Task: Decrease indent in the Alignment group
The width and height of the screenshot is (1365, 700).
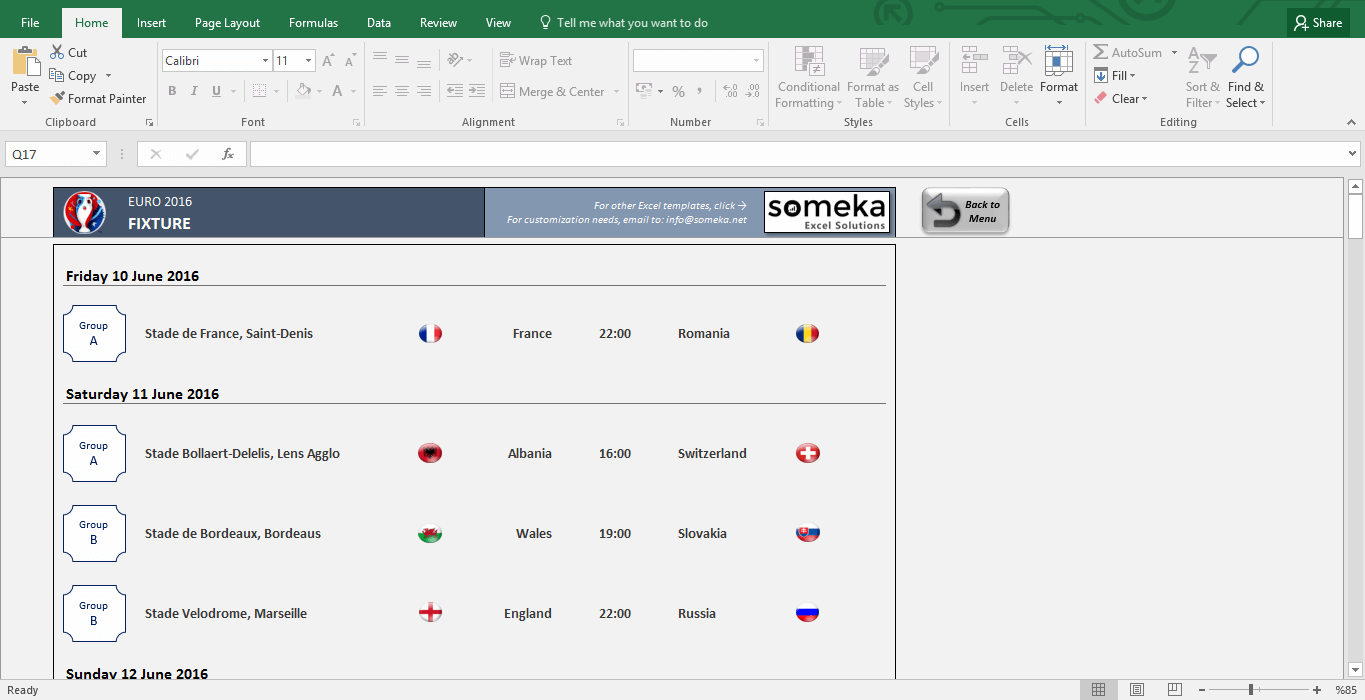Action: click(x=455, y=91)
